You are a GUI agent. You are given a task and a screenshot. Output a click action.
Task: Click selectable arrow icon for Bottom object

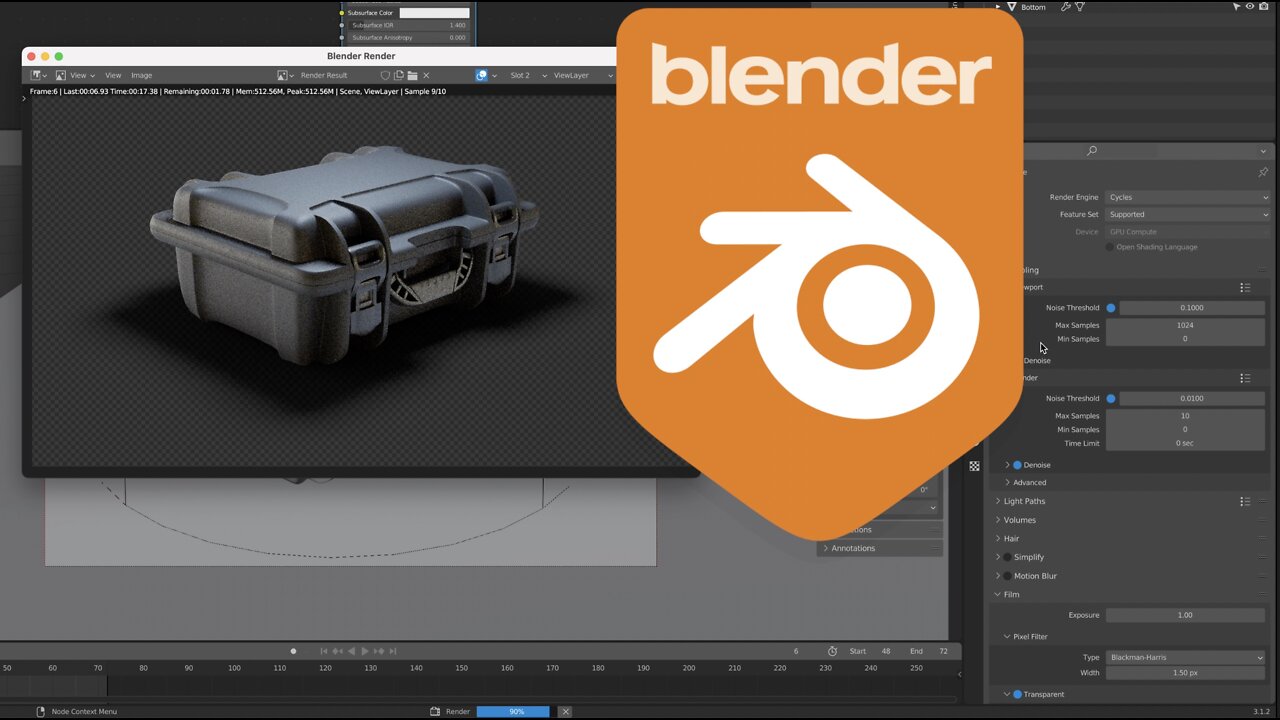click(x=1237, y=7)
